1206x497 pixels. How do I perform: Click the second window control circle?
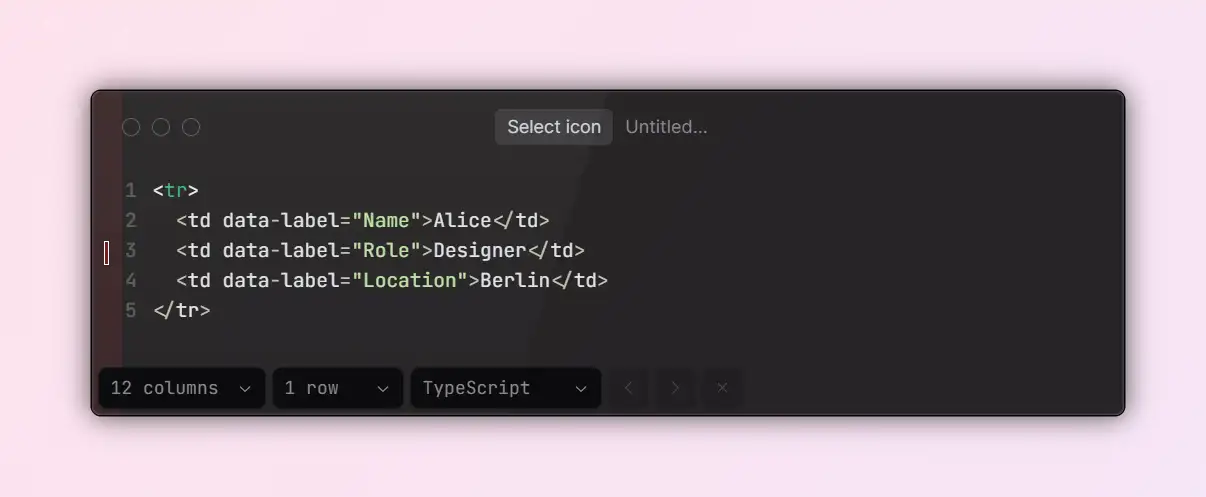pyautogui.click(x=161, y=127)
